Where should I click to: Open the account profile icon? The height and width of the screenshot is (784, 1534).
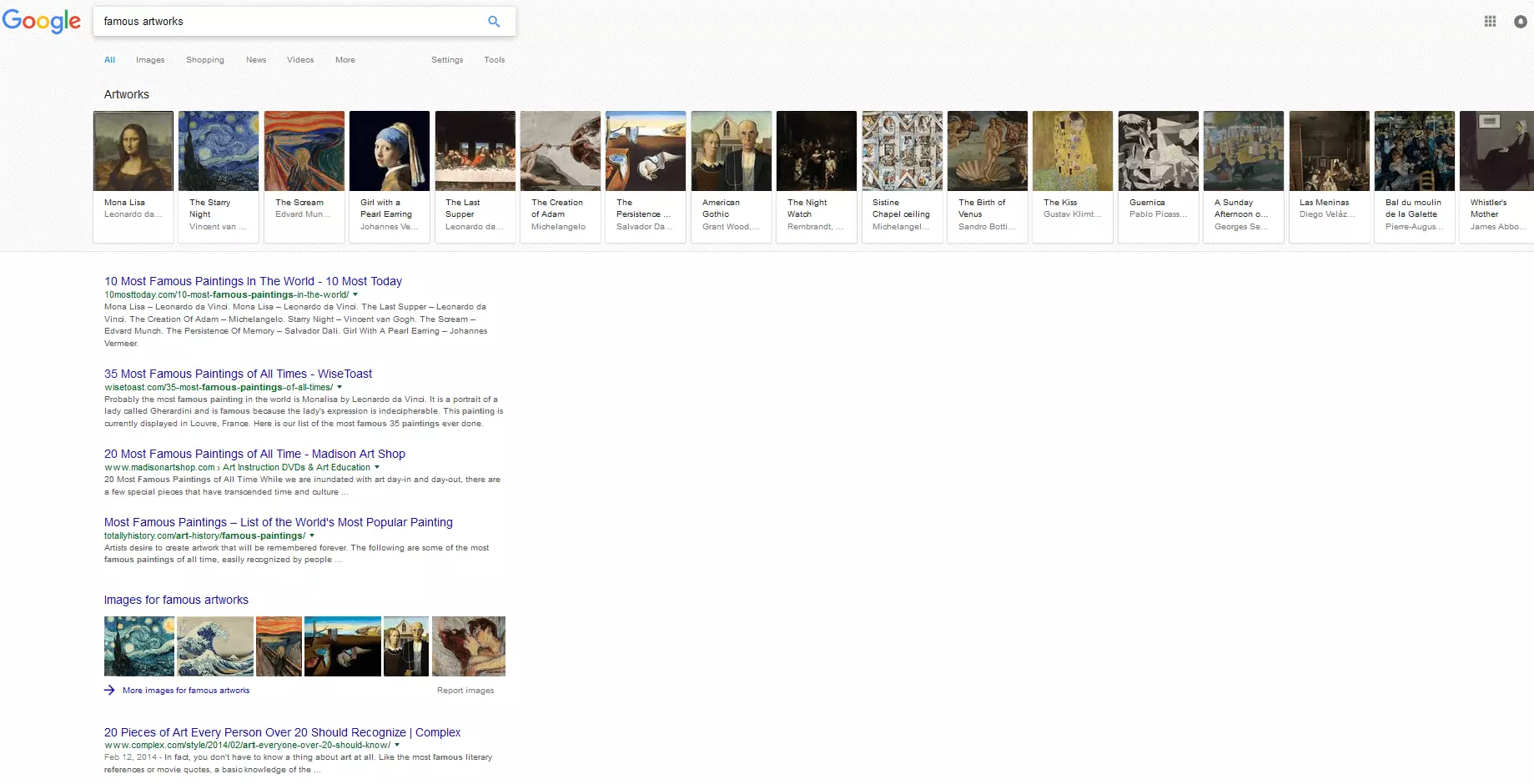(1521, 22)
